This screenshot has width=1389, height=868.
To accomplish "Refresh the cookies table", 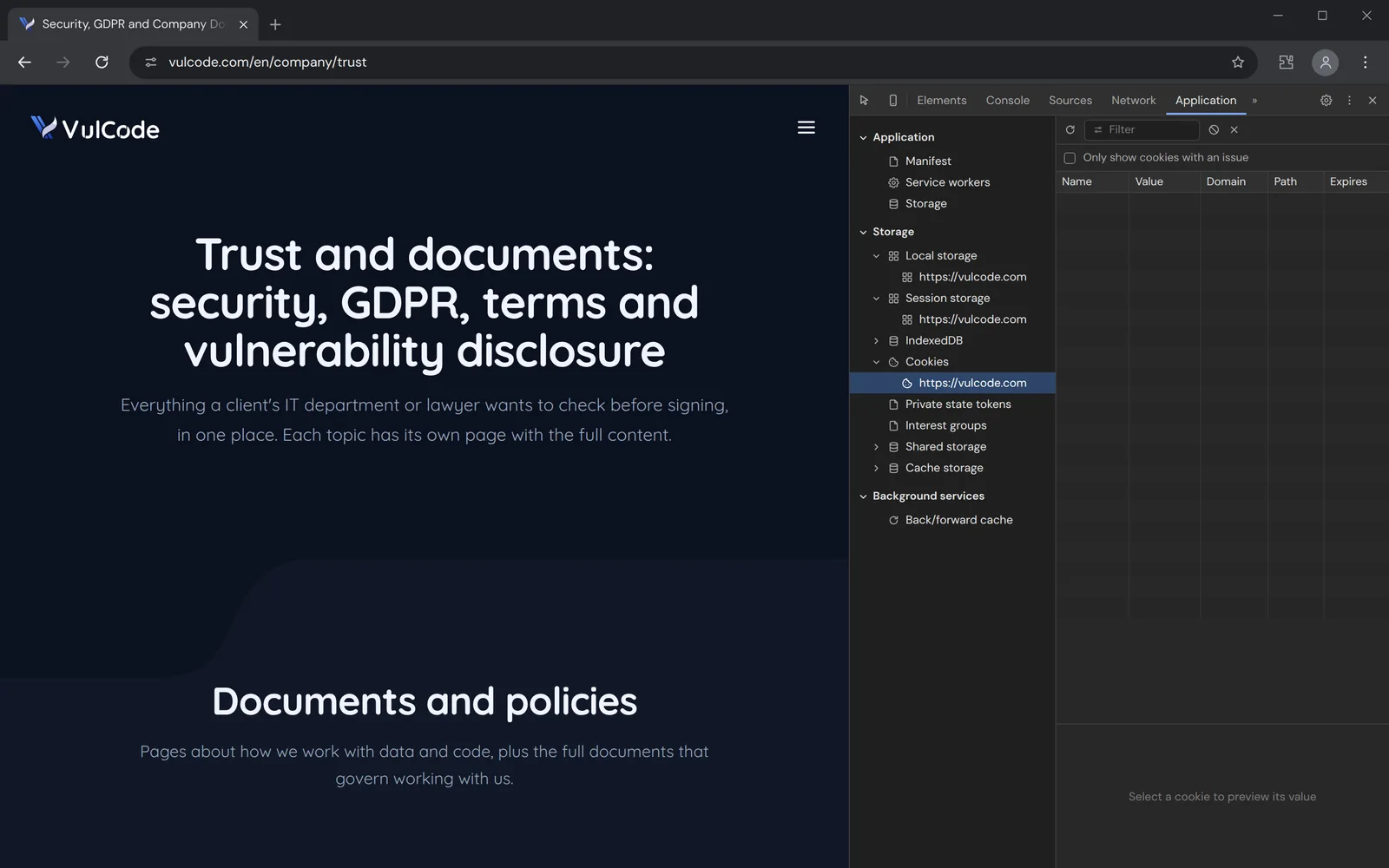I will pos(1070,129).
